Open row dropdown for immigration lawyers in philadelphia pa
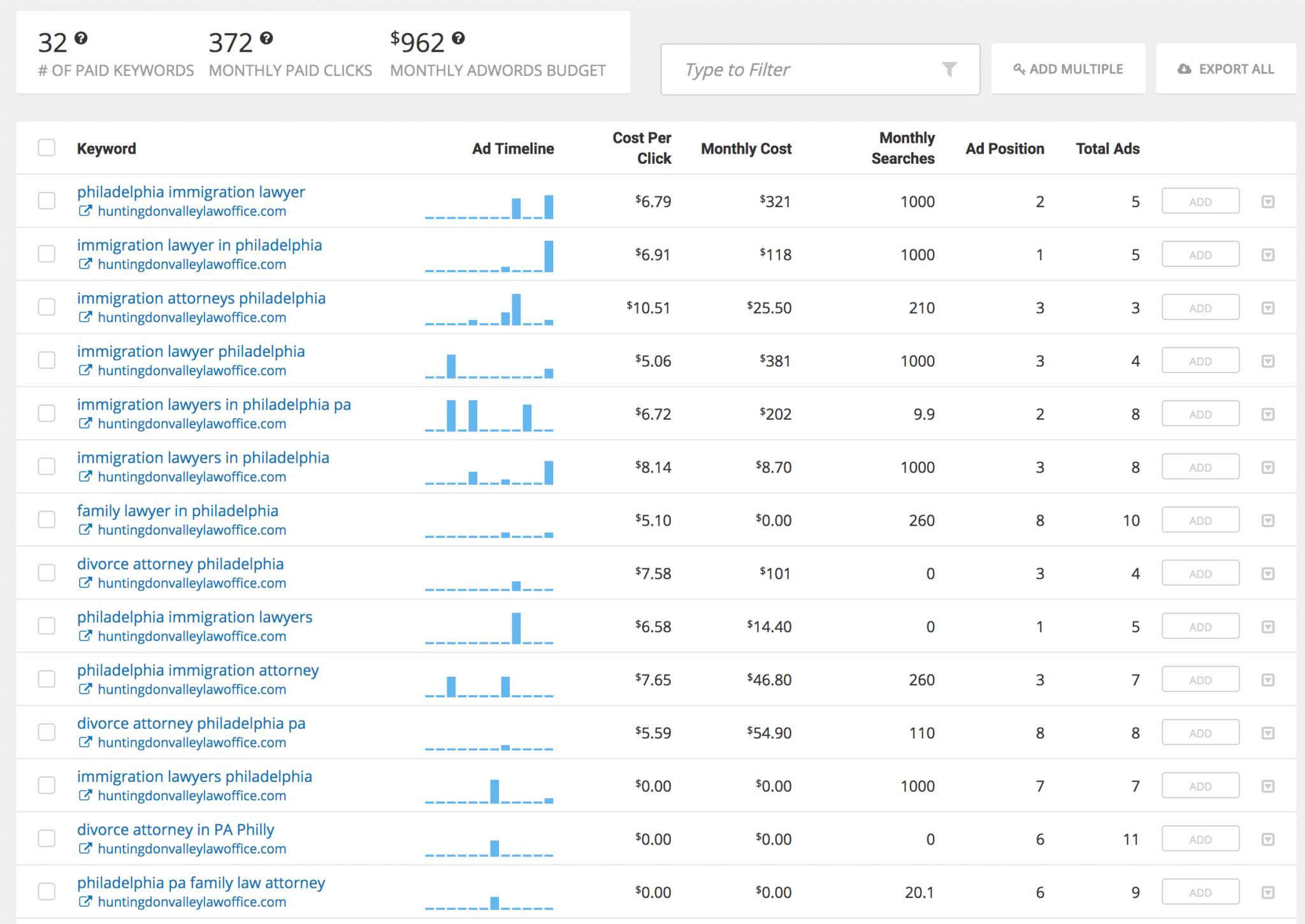 (1267, 414)
